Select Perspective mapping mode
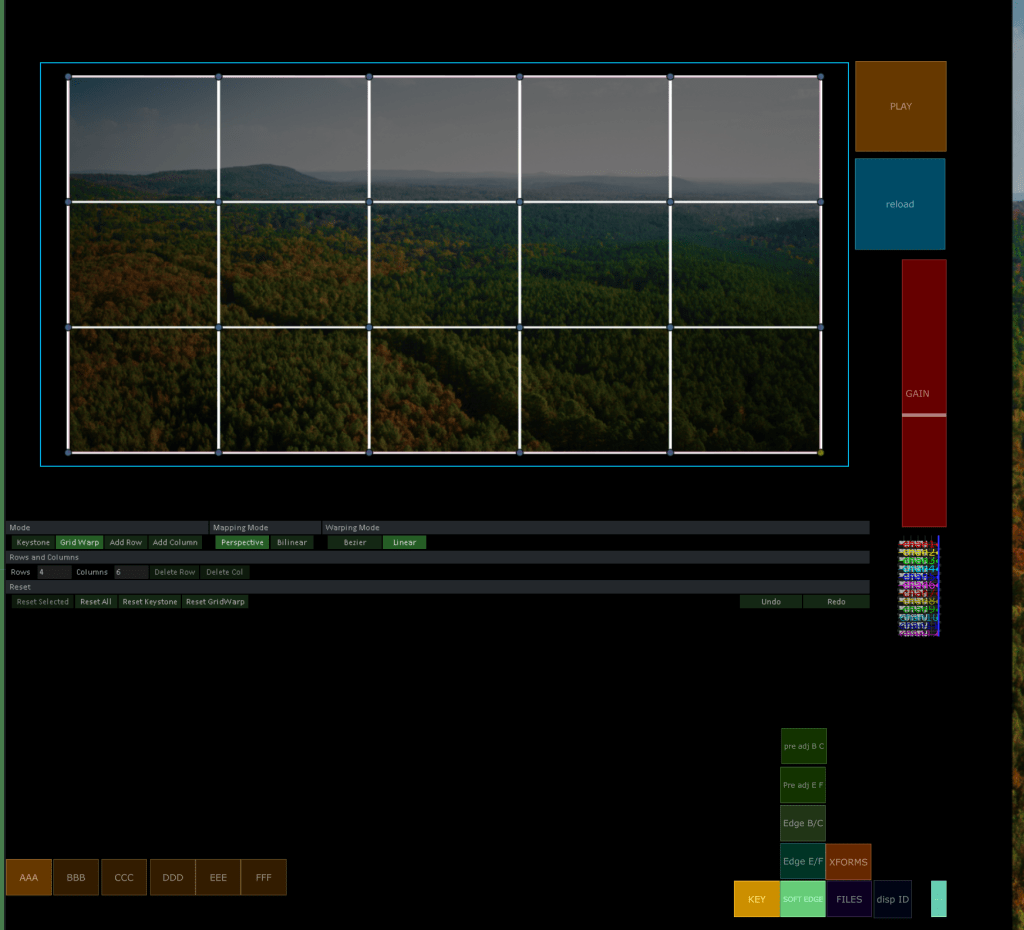The width and height of the screenshot is (1024, 930). pyautogui.click(x=242, y=542)
